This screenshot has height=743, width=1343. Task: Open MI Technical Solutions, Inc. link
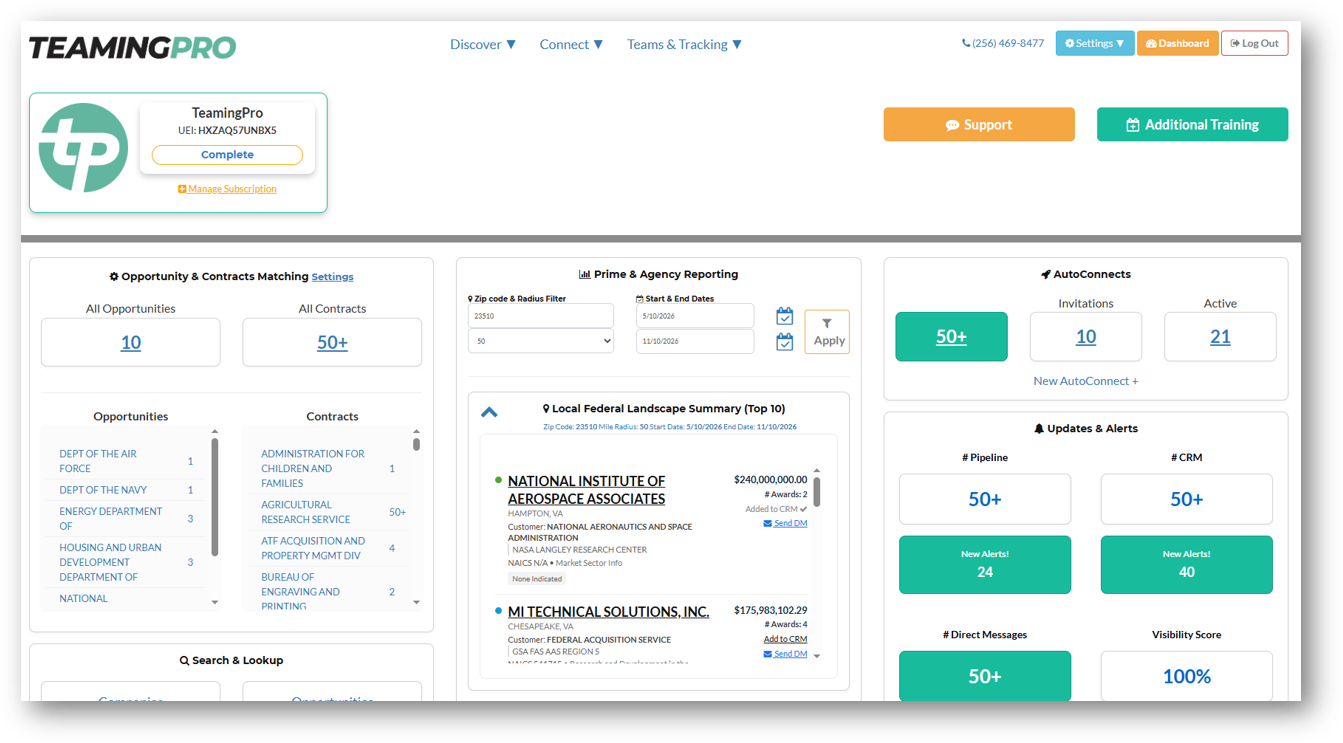coord(608,612)
